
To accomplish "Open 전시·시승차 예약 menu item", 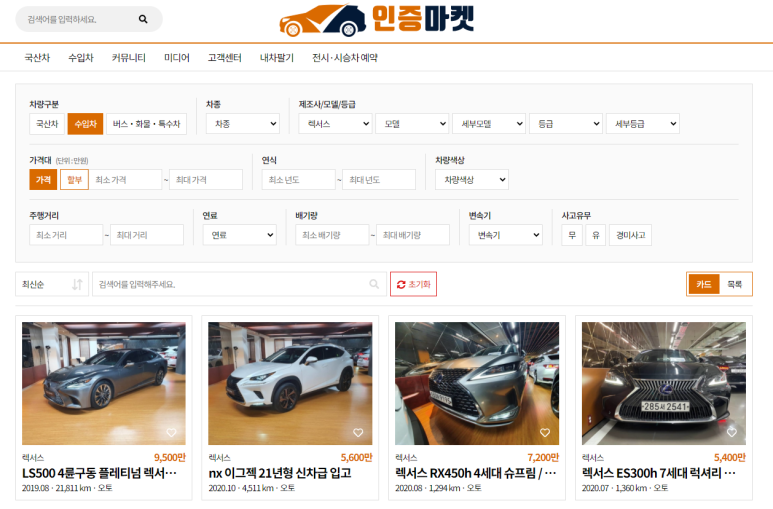I will click(345, 58).
